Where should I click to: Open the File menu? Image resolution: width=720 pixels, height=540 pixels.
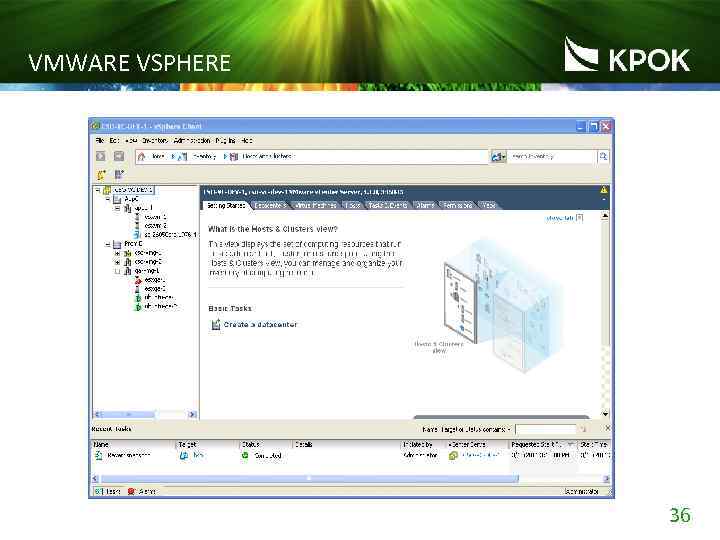pyautogui.click(x=100, y=141)
